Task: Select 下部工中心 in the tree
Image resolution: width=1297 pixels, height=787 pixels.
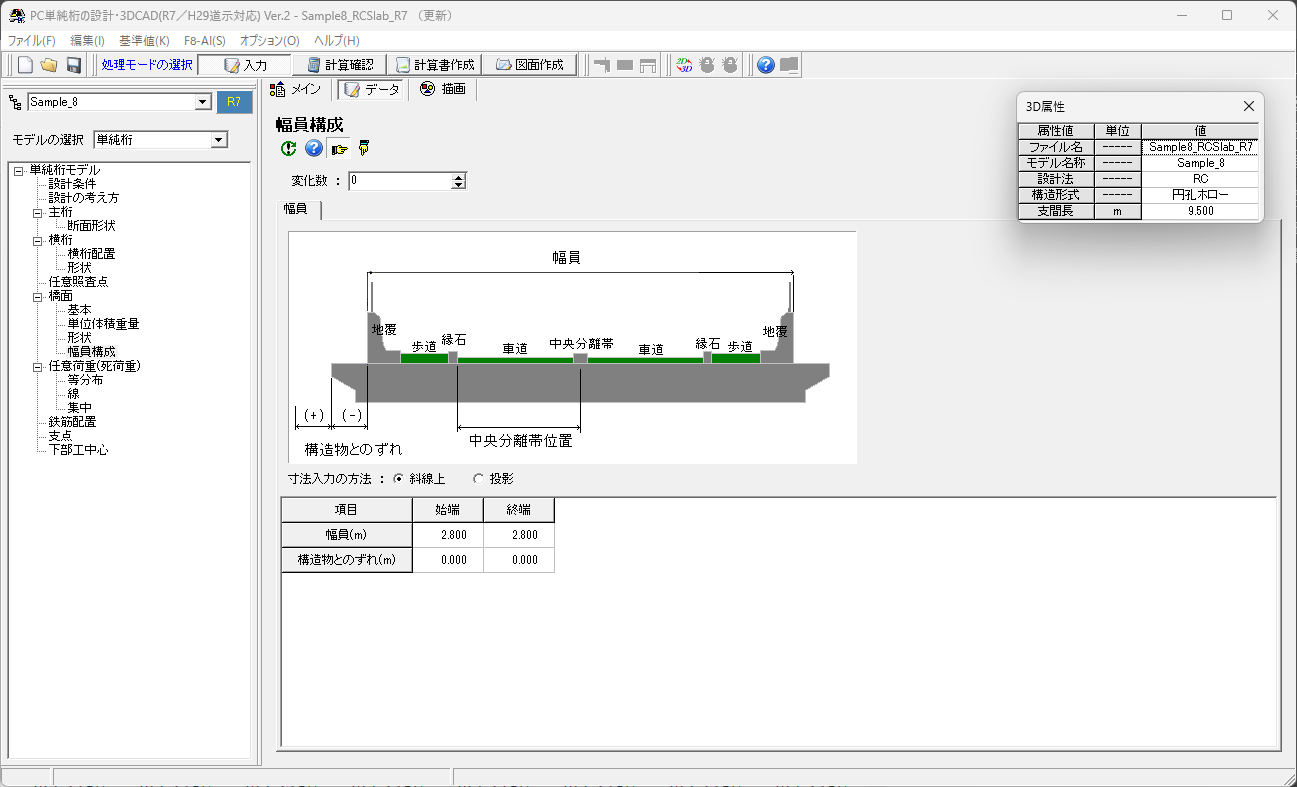Action: pyautogui.click(x=78, y=450)
